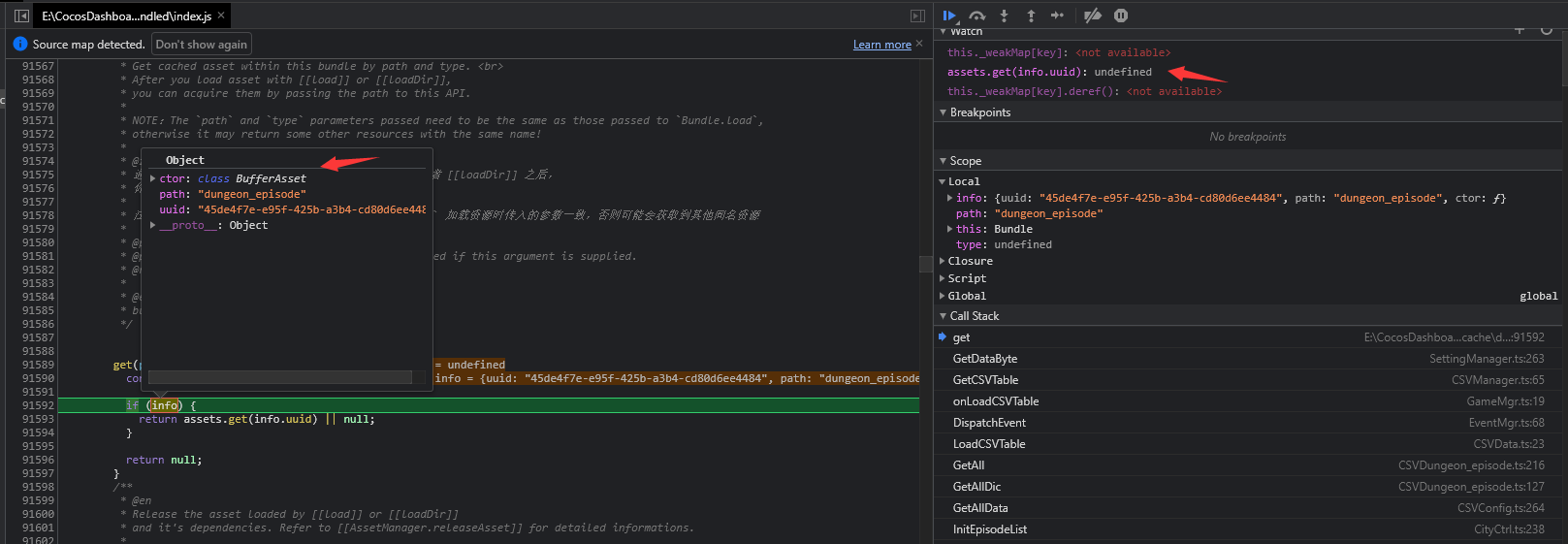Step over next function call
The width and height of the screenshot is (1568, 544).
[x=977, y=16]
